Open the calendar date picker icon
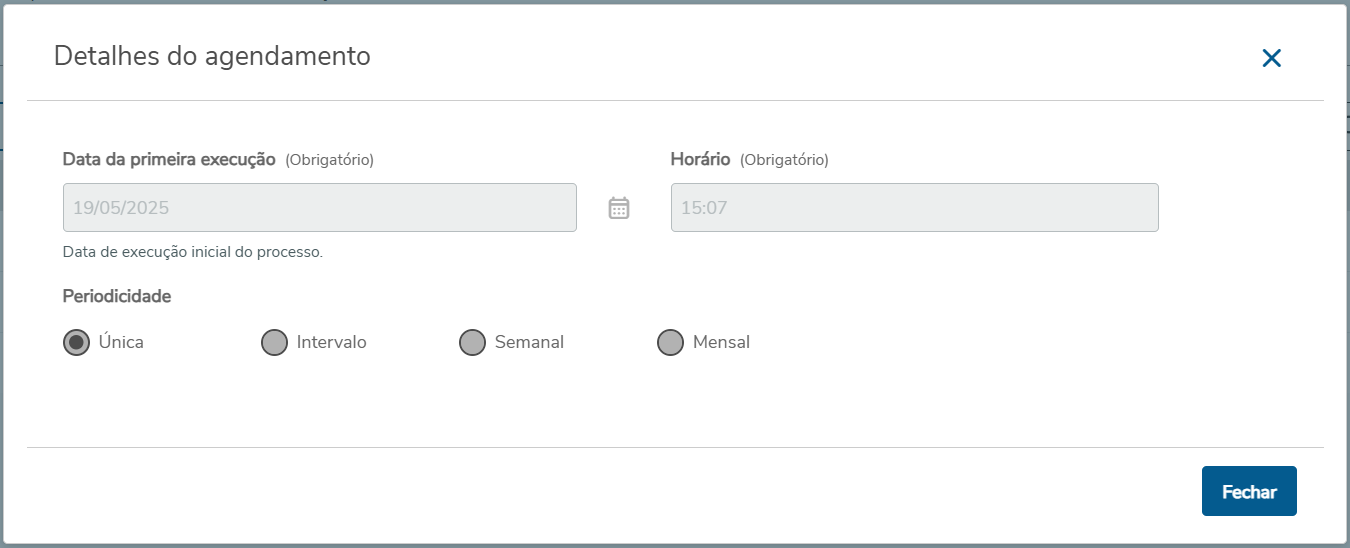The image size is (1350, 548). [x=619, y=208]
